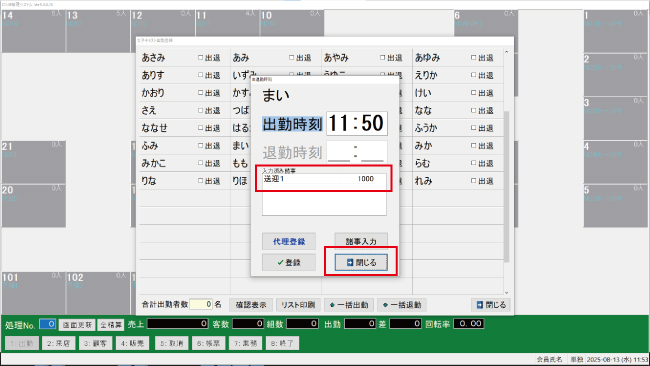Close the まい attendance time dialog

pos(361,262)
